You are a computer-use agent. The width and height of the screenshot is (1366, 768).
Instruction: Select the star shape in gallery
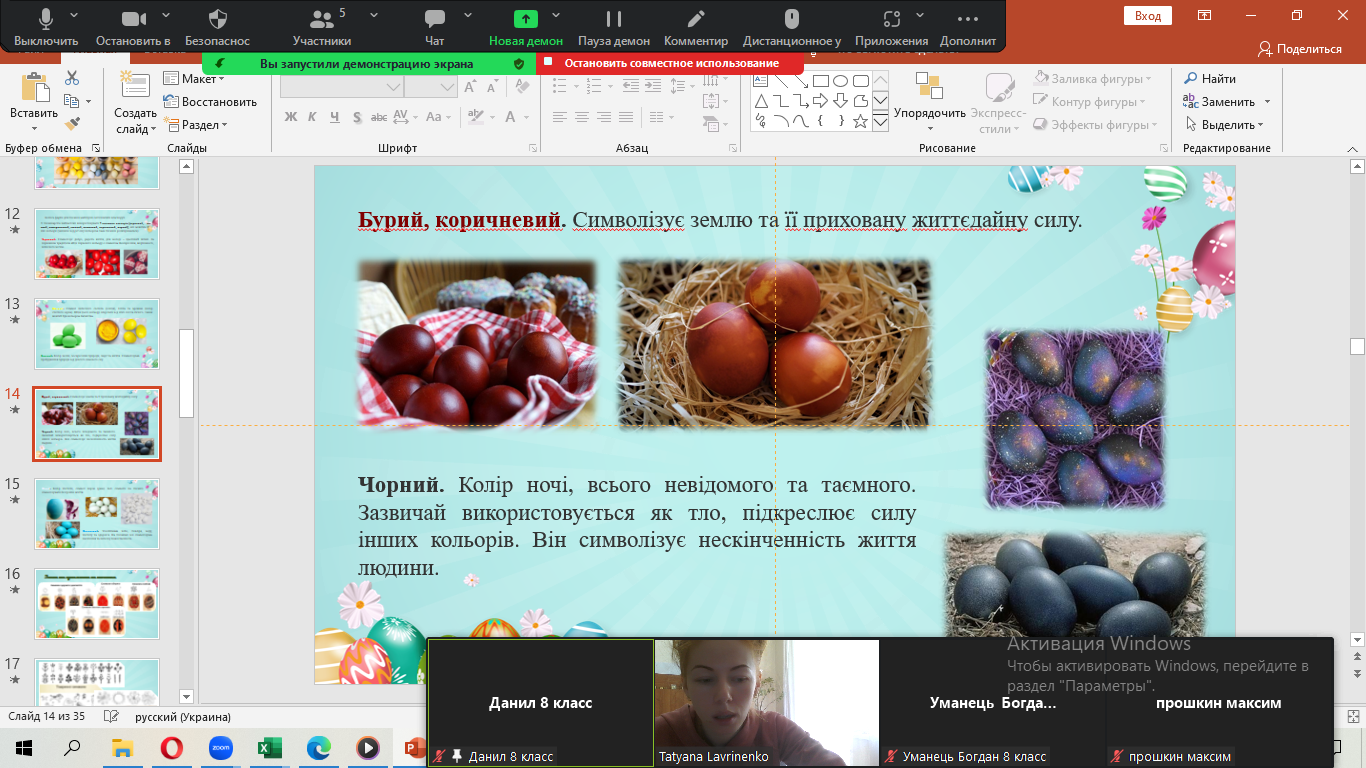[860, 121]
